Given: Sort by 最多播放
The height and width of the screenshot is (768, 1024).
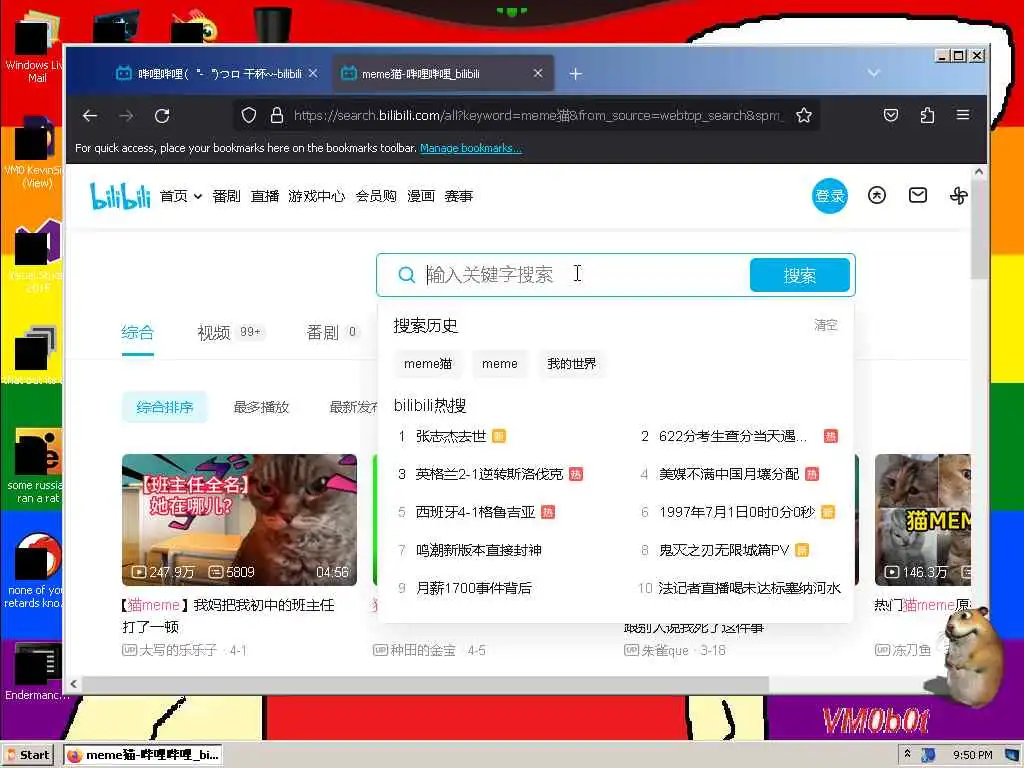Looking at the screenshot, I should click(x=261, y=407).
